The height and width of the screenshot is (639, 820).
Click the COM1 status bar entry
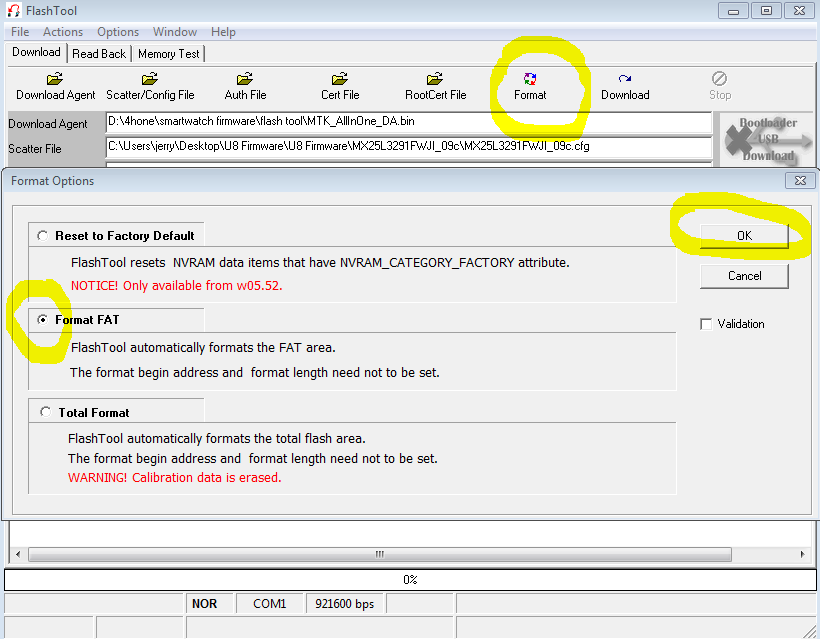point(269,604)
